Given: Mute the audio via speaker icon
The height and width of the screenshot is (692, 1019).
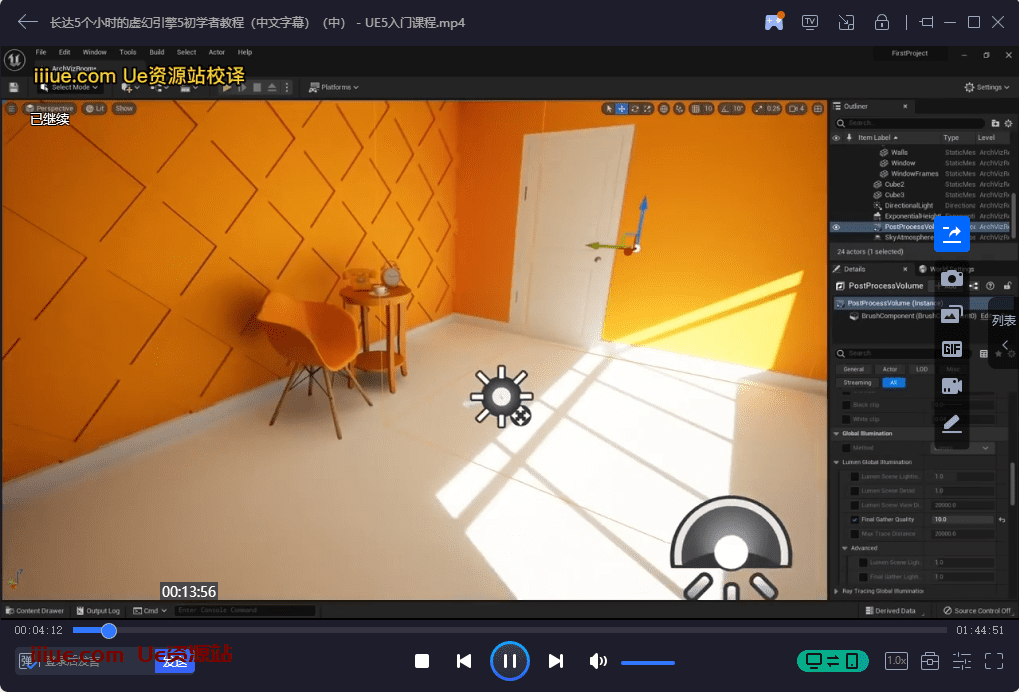Looking at the screenshot, I should (x=598, y=661).
